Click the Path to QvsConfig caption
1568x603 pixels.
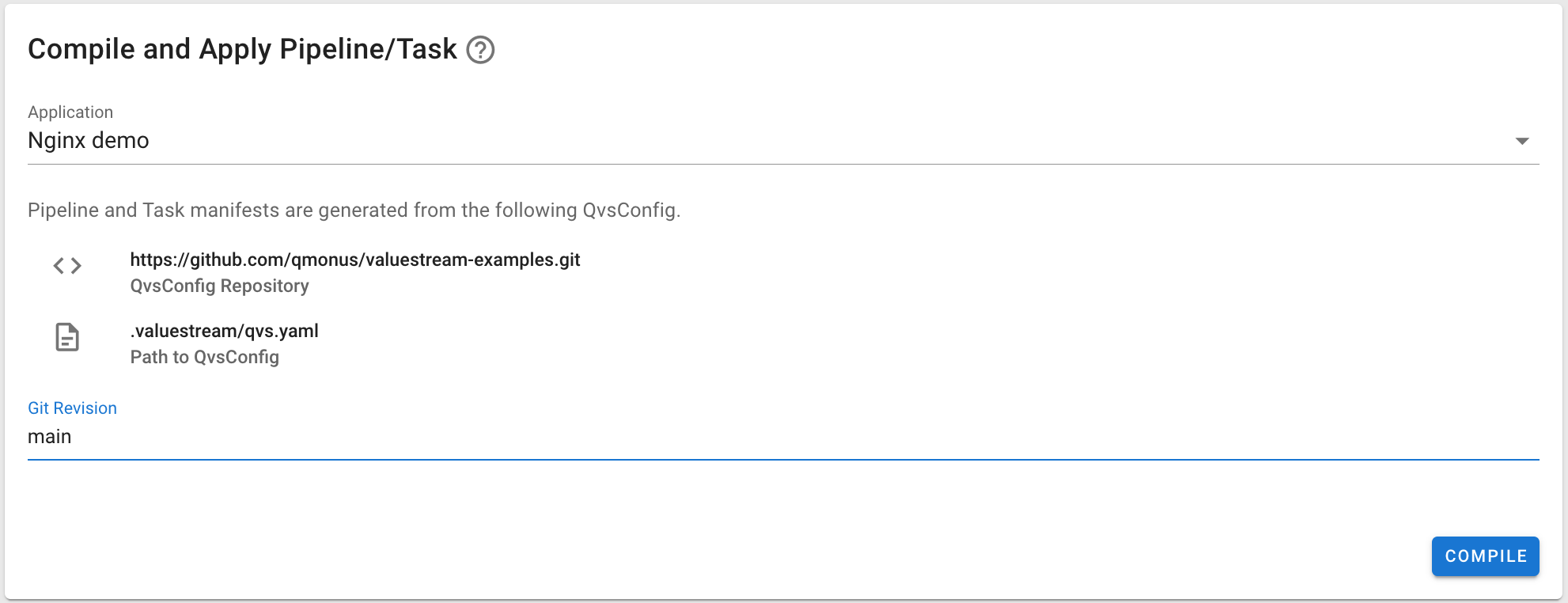click(x=204, y=357)
